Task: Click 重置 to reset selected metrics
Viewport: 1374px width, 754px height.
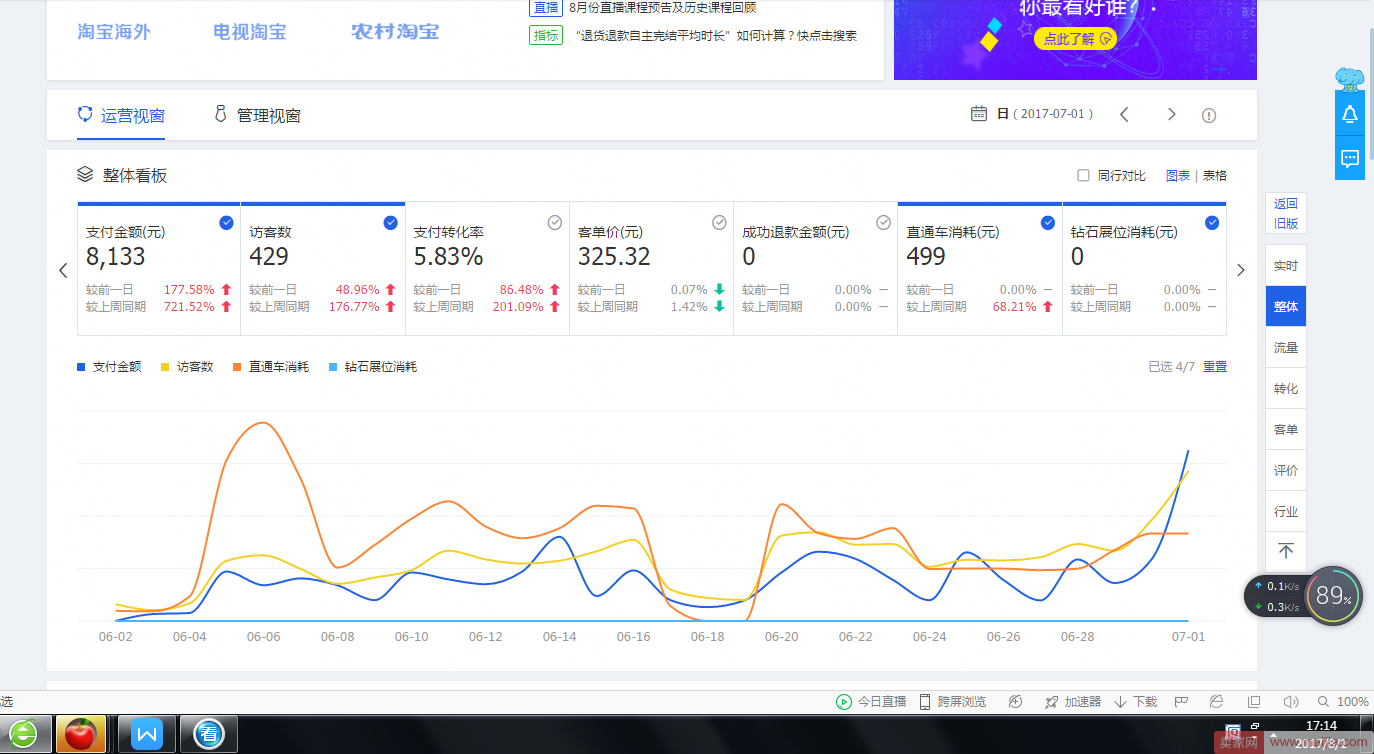Action: pos(1215,367)
